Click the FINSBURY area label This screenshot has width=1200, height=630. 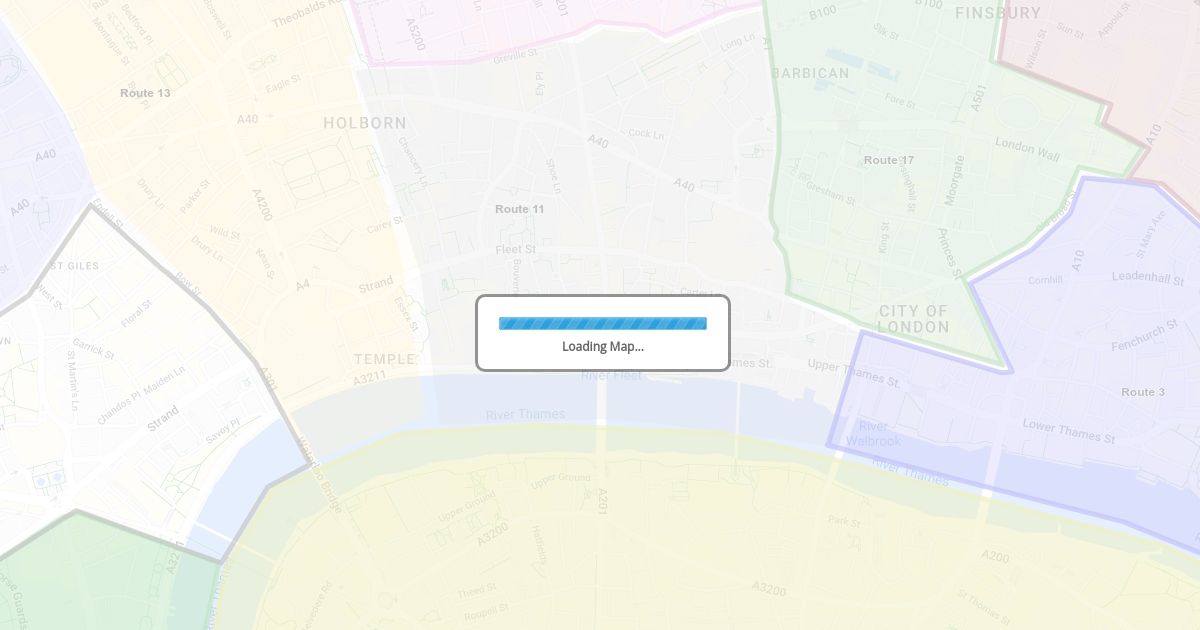click(x=998, y=13)
